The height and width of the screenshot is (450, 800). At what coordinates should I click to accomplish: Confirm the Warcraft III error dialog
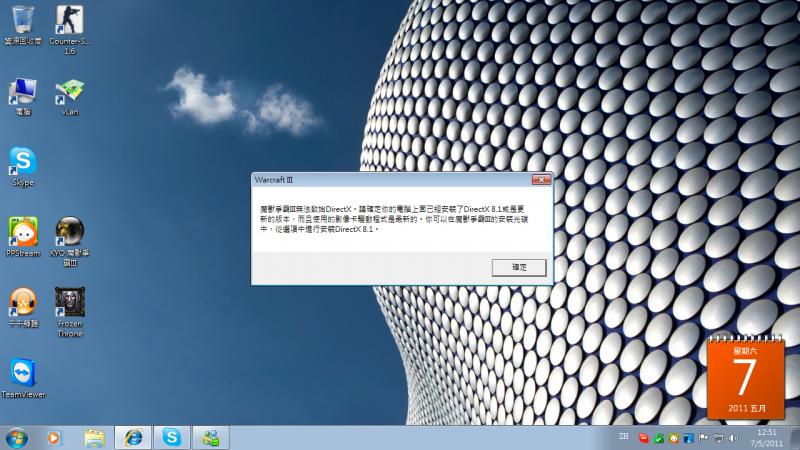click(x=519, y=267)
